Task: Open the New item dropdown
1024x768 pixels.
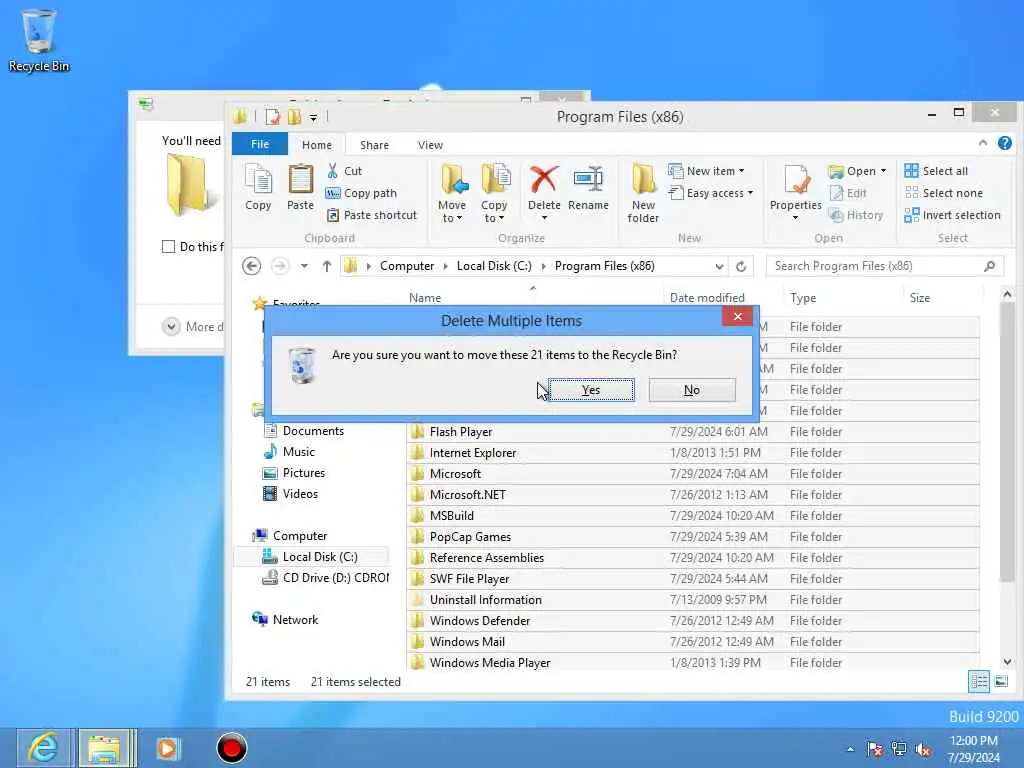Action: (x=706, y=171)
